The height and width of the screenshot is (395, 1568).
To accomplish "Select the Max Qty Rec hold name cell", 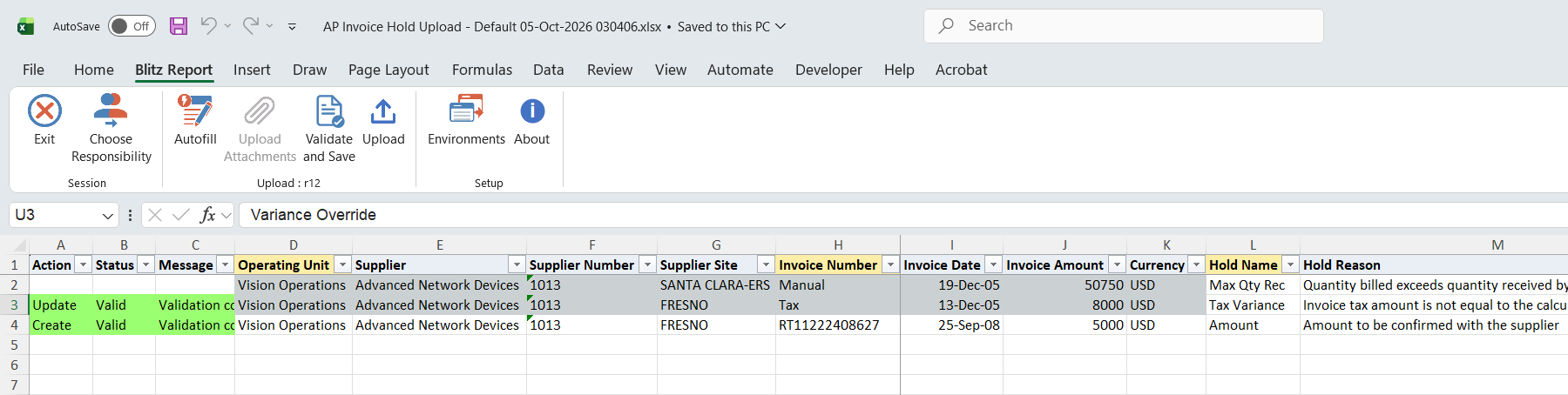I will tap(1253, 285).
